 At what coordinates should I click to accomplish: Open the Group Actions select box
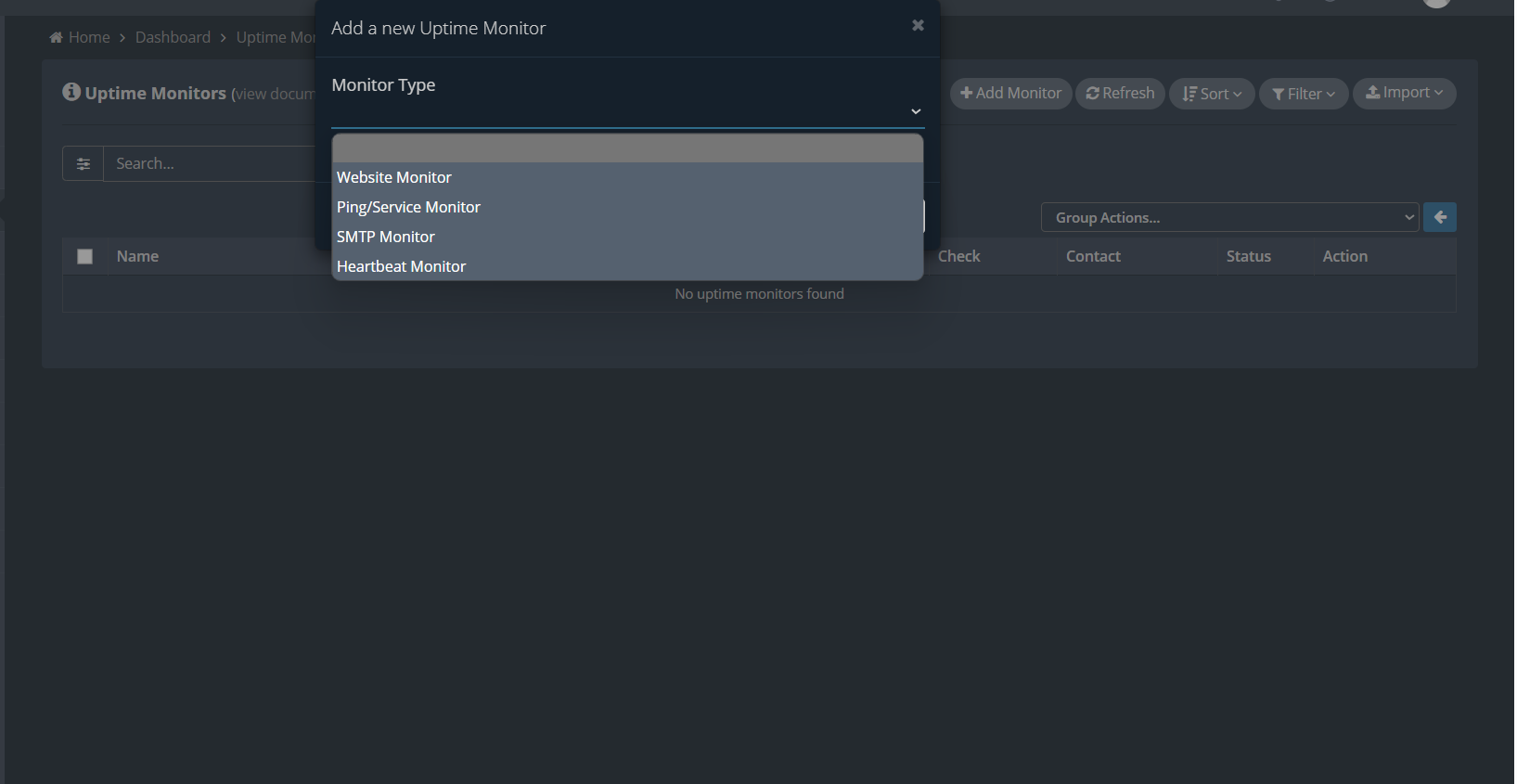[x=1229, y=217]
